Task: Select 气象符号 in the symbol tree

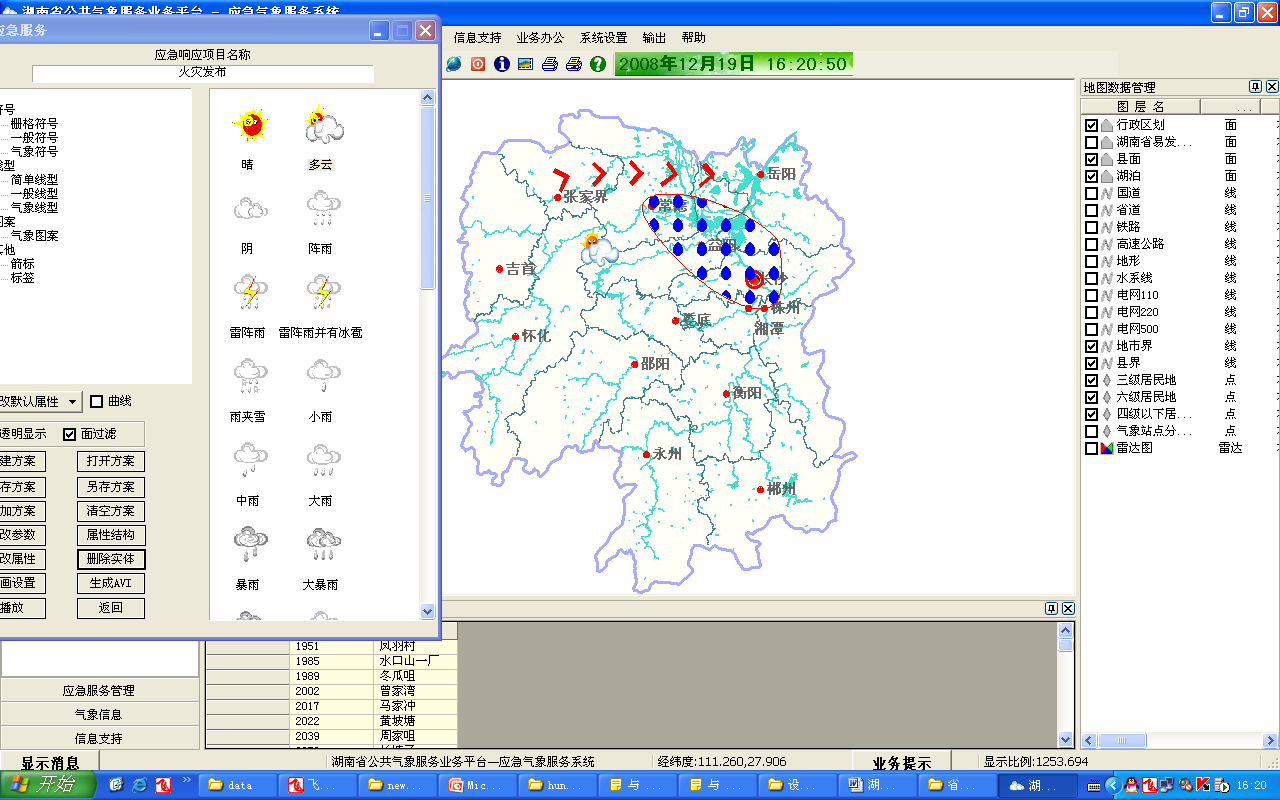Action: pyautogui.click(x=34, y=152)
